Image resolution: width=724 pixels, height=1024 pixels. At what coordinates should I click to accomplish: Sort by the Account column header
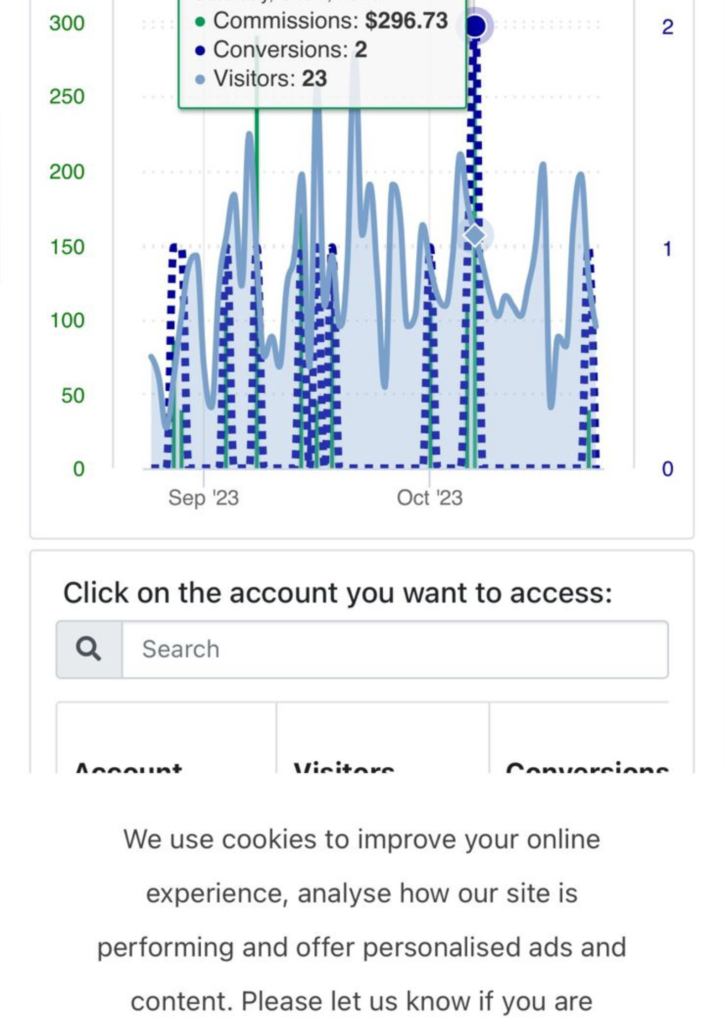coord(129,768)
